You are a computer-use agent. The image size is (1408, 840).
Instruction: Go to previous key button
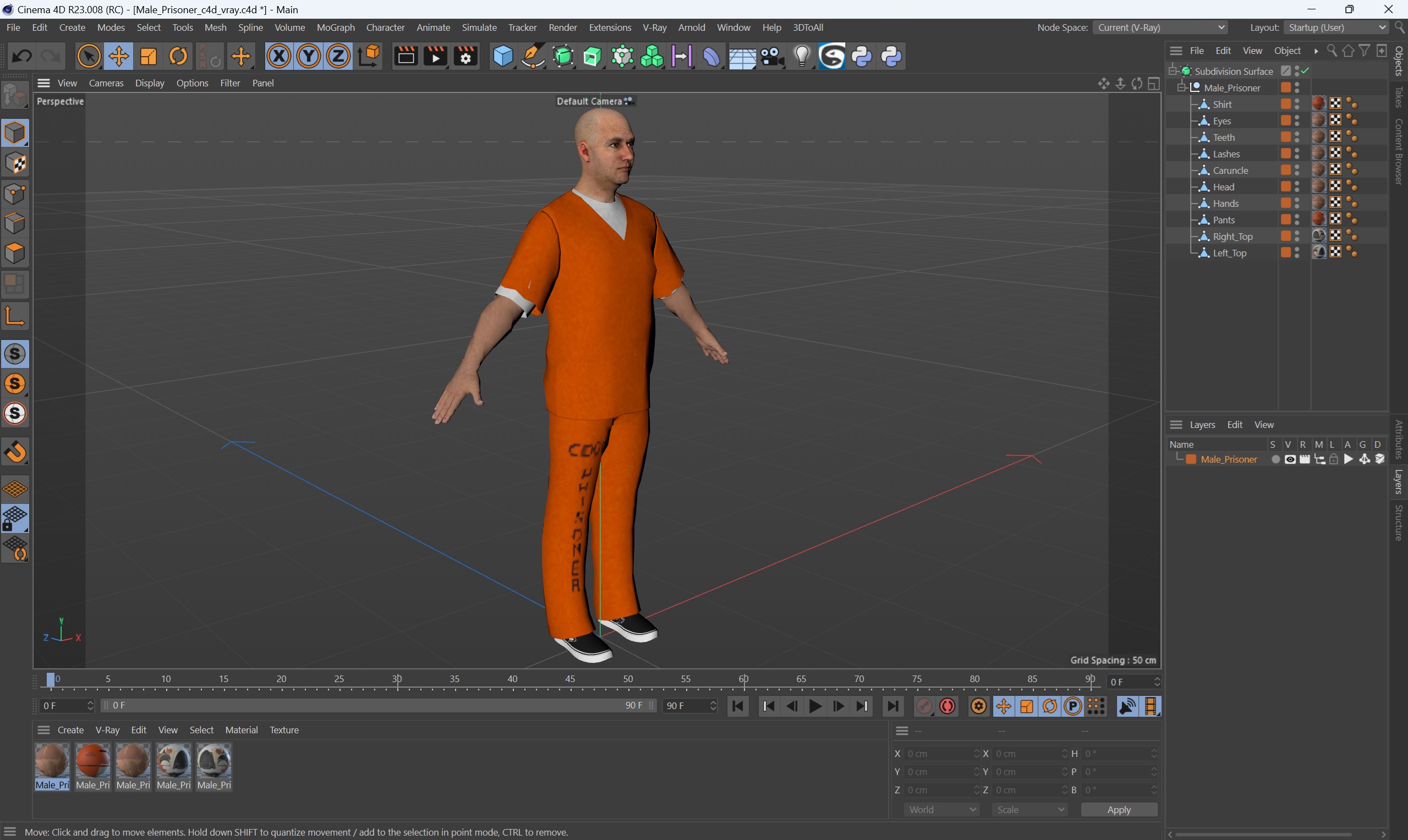769,706
